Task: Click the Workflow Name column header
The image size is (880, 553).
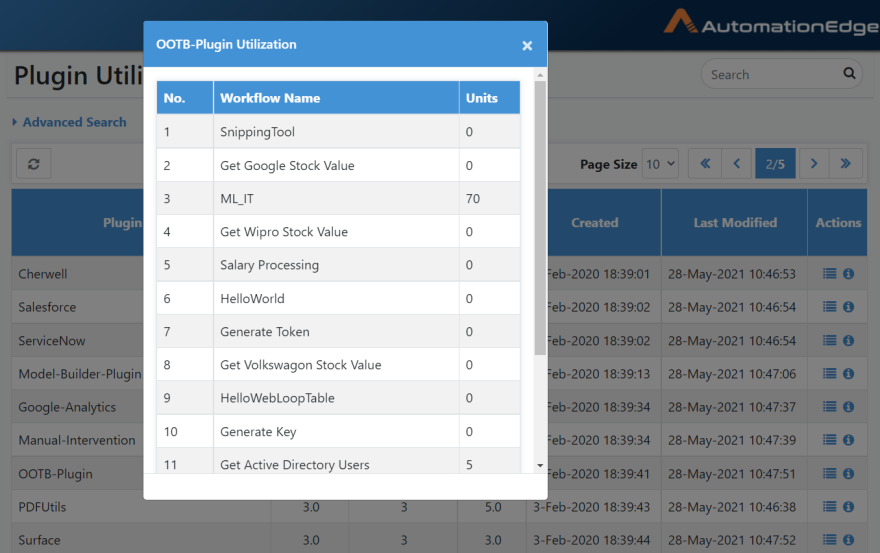Action: point(336,98)
